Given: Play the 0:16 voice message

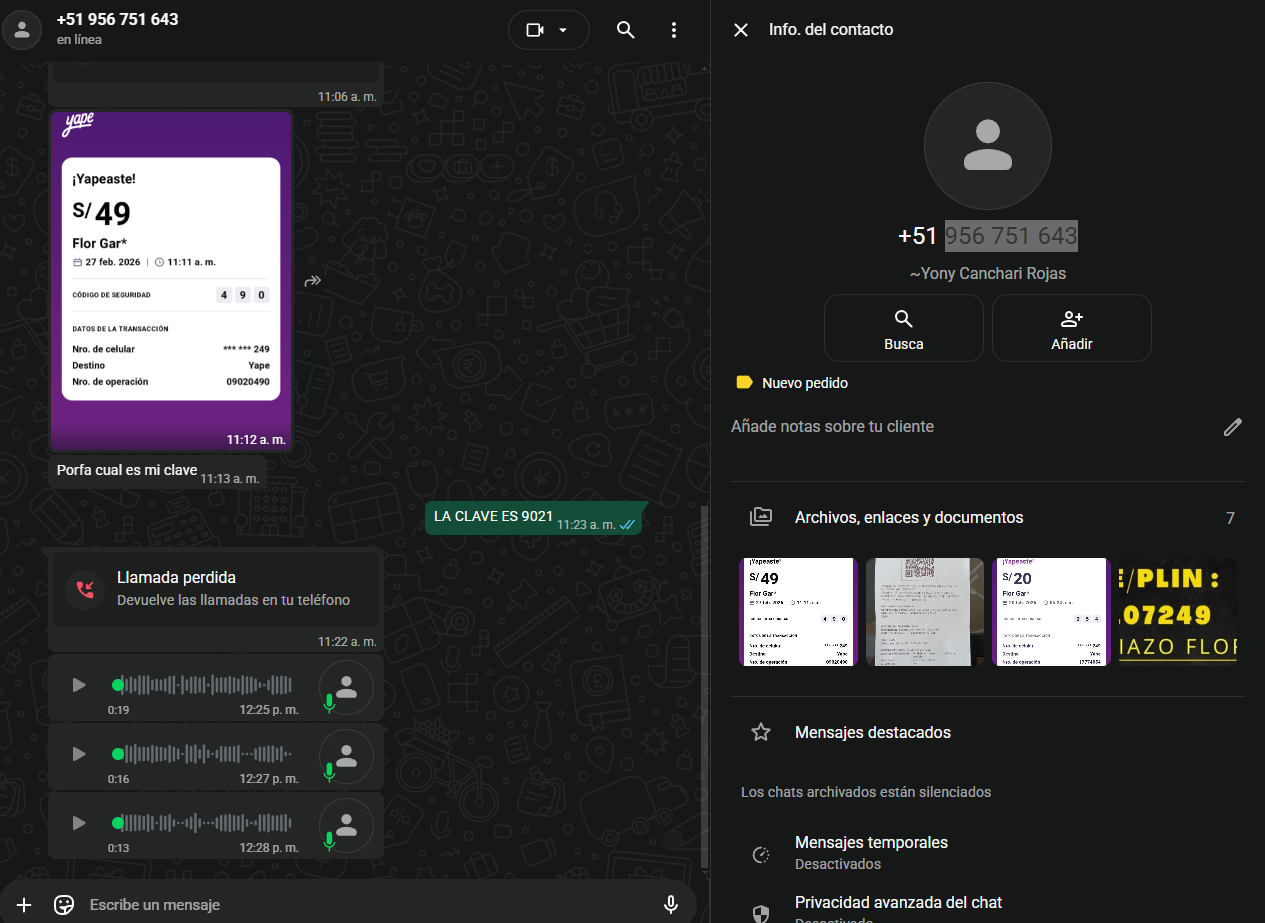Looking at the screenshot, I should click(x=79, y=754).
